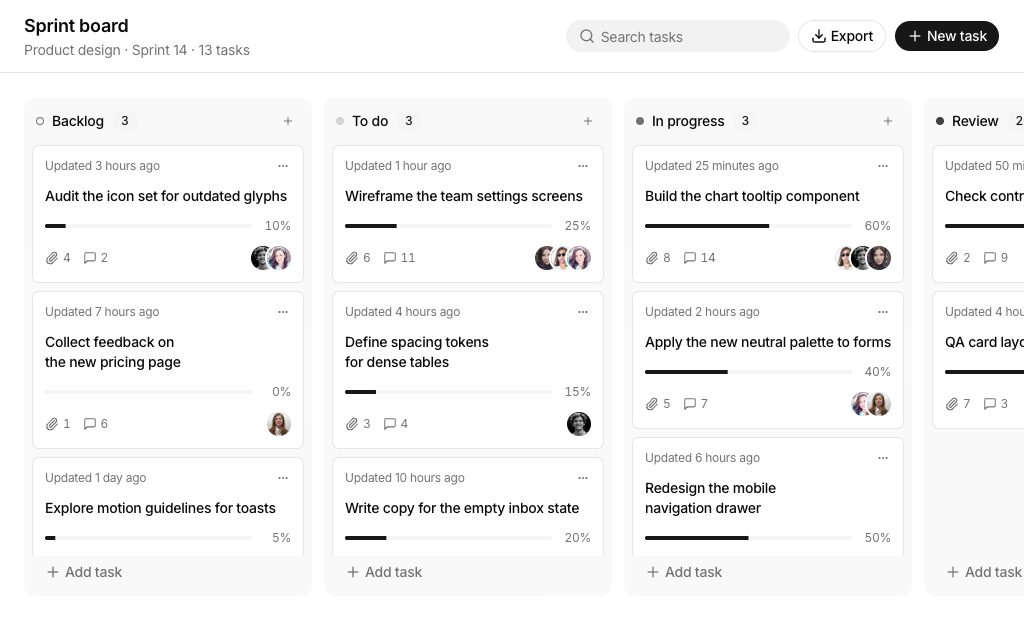Click progress bar on Audit icon set card
1024x620 pixels.
click(148, 226)
